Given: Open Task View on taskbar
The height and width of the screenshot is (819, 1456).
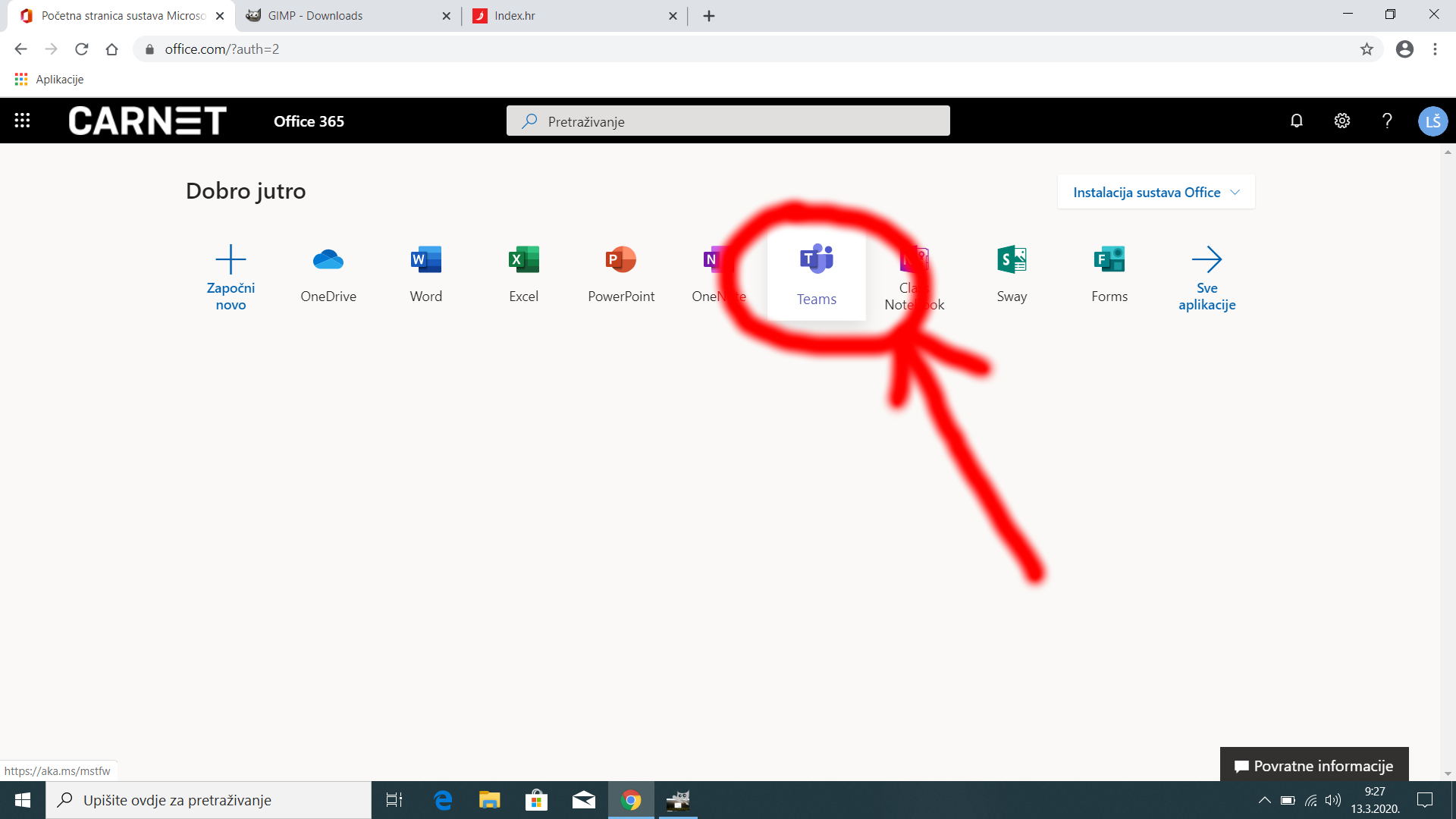Looking at the screenshot, I should tap(394, 800).
